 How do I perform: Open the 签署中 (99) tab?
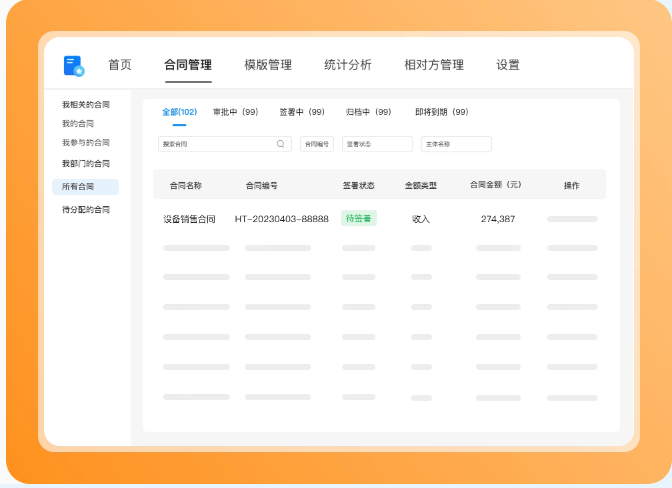pyautogui.click(x=302, y=112)
